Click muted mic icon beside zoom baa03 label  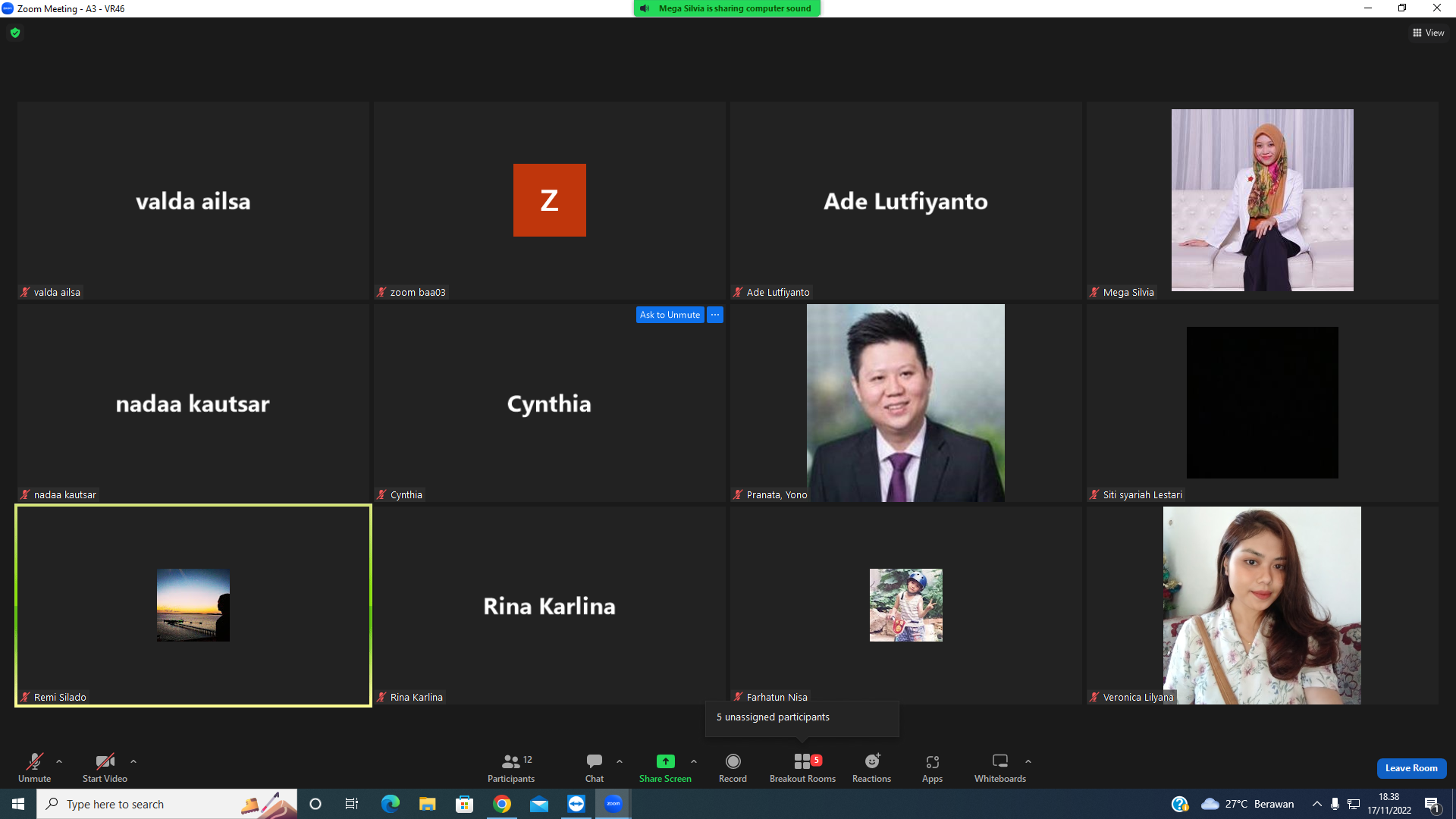click(x=381, y=292)
